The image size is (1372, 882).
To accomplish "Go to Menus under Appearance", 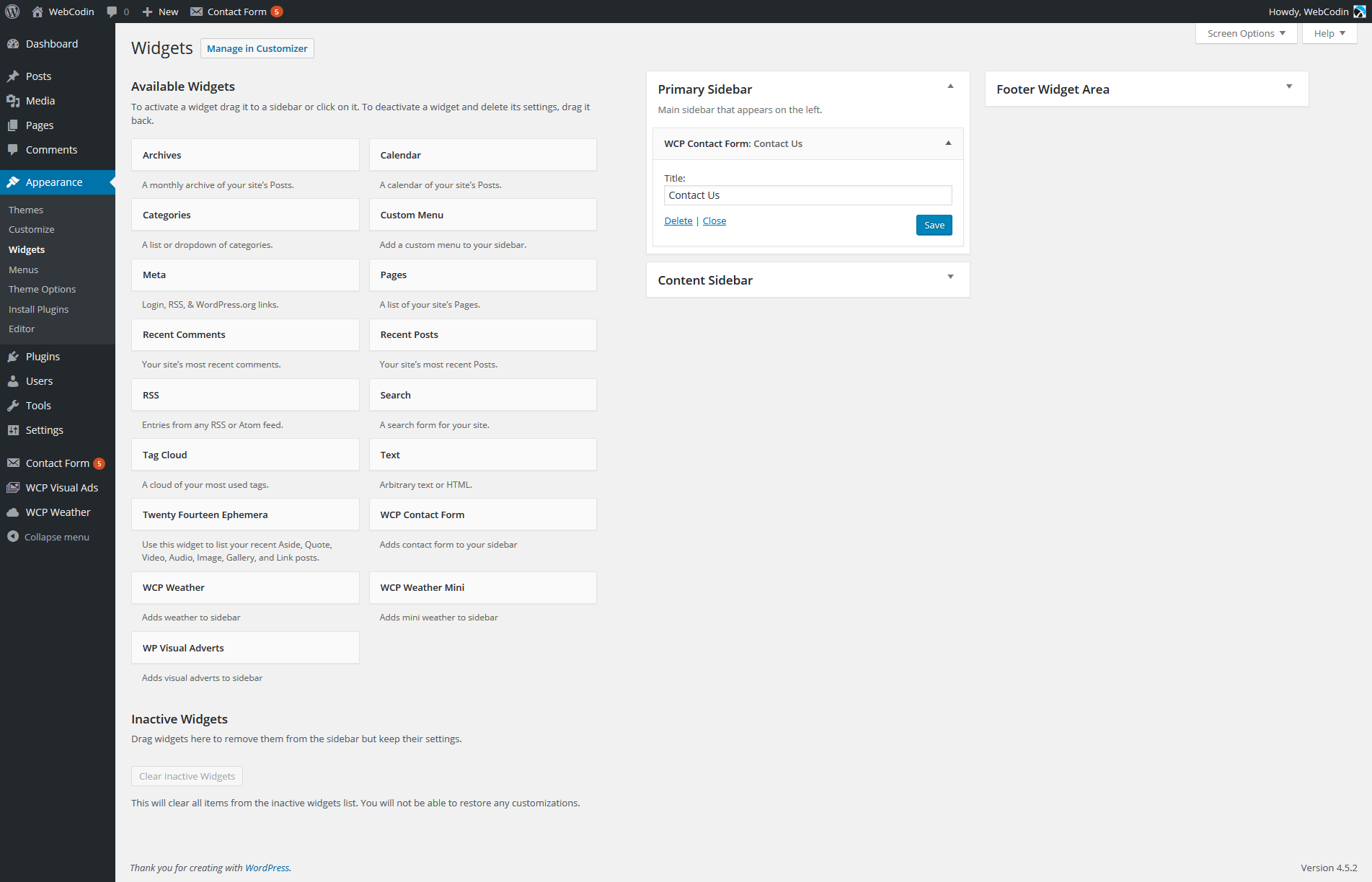I will (24, 269).
